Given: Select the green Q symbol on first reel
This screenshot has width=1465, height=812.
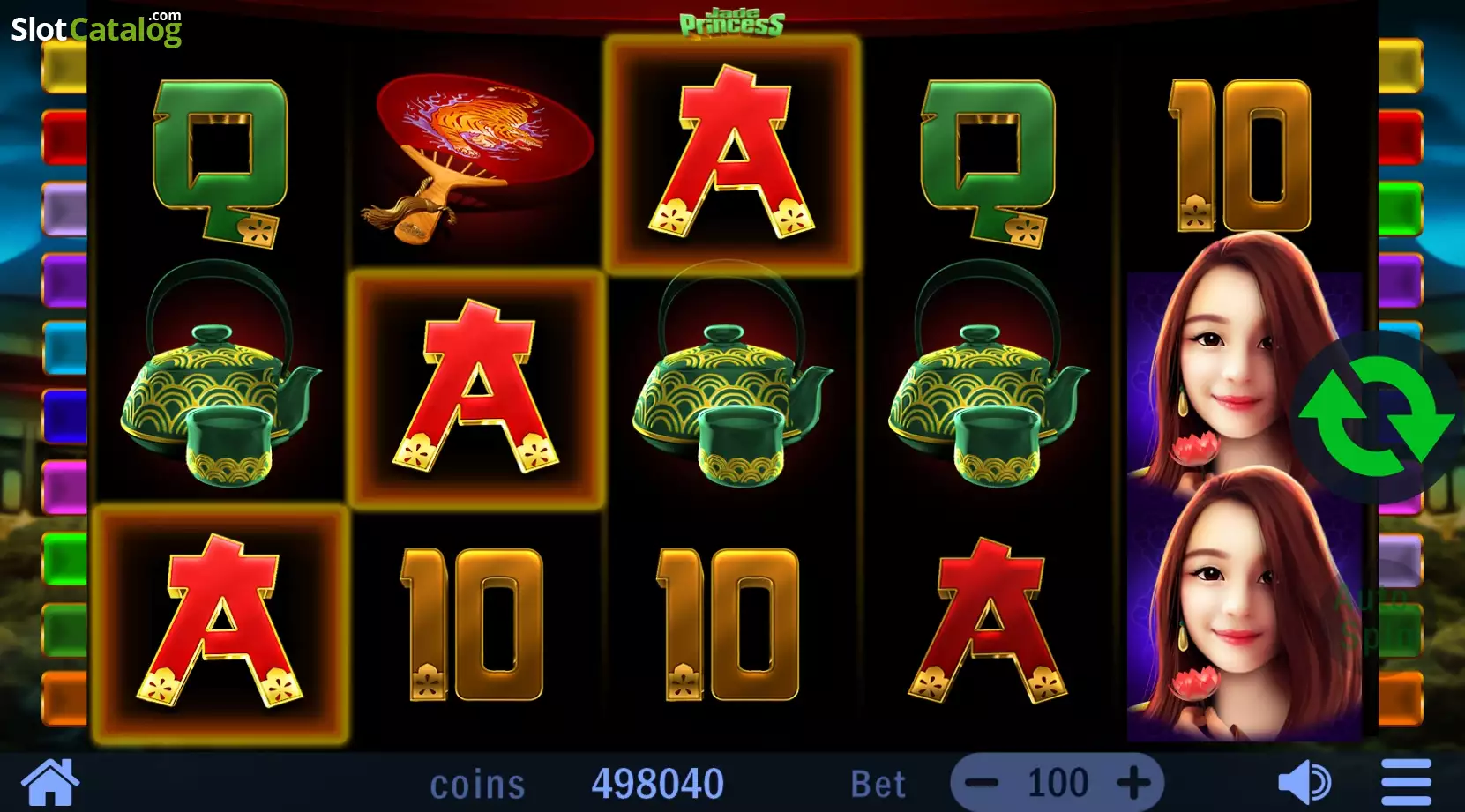Looking at the screenshot, I should 220,162.
